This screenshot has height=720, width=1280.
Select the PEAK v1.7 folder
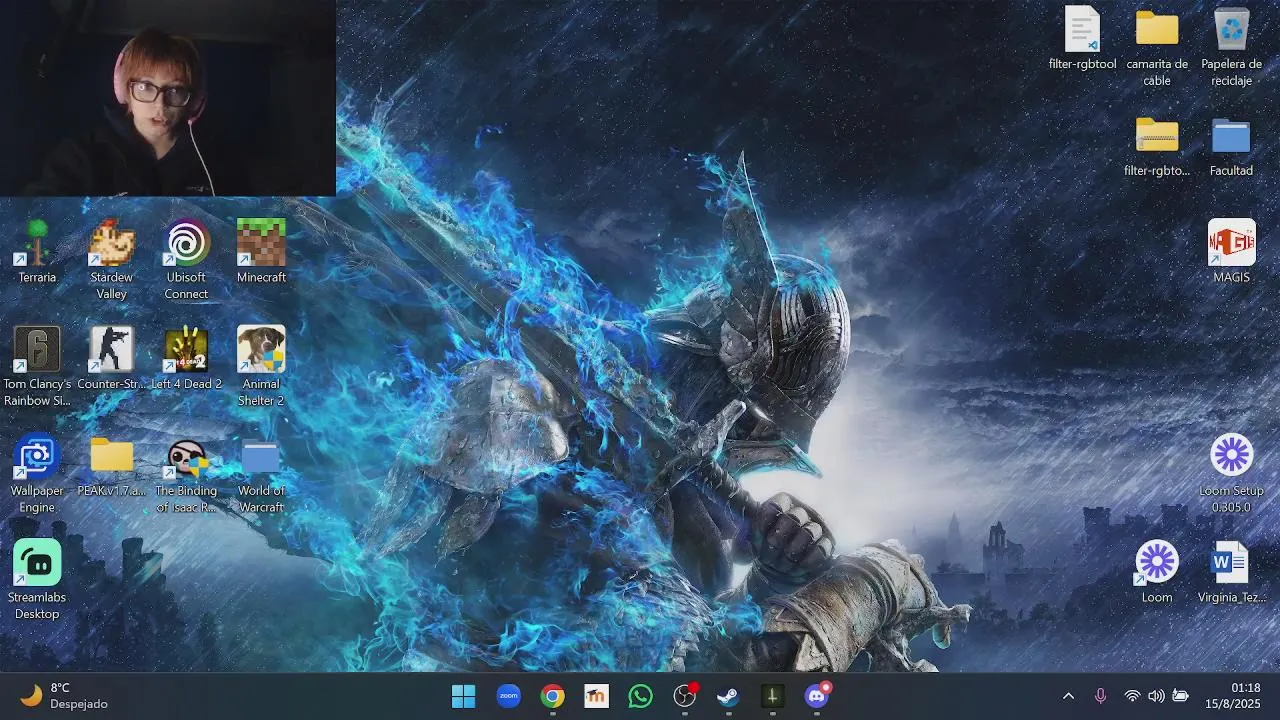point(111,465)
